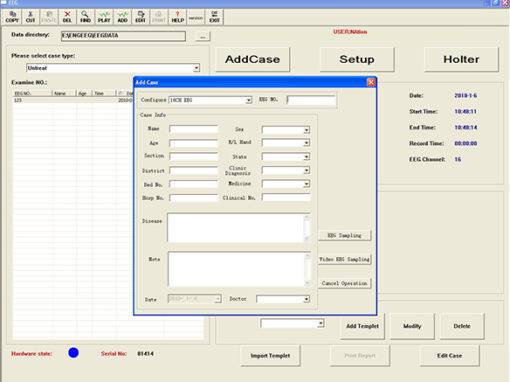The image size is (510, 382).
Task: Click the Data directory path field
Action: click(123, 36)
